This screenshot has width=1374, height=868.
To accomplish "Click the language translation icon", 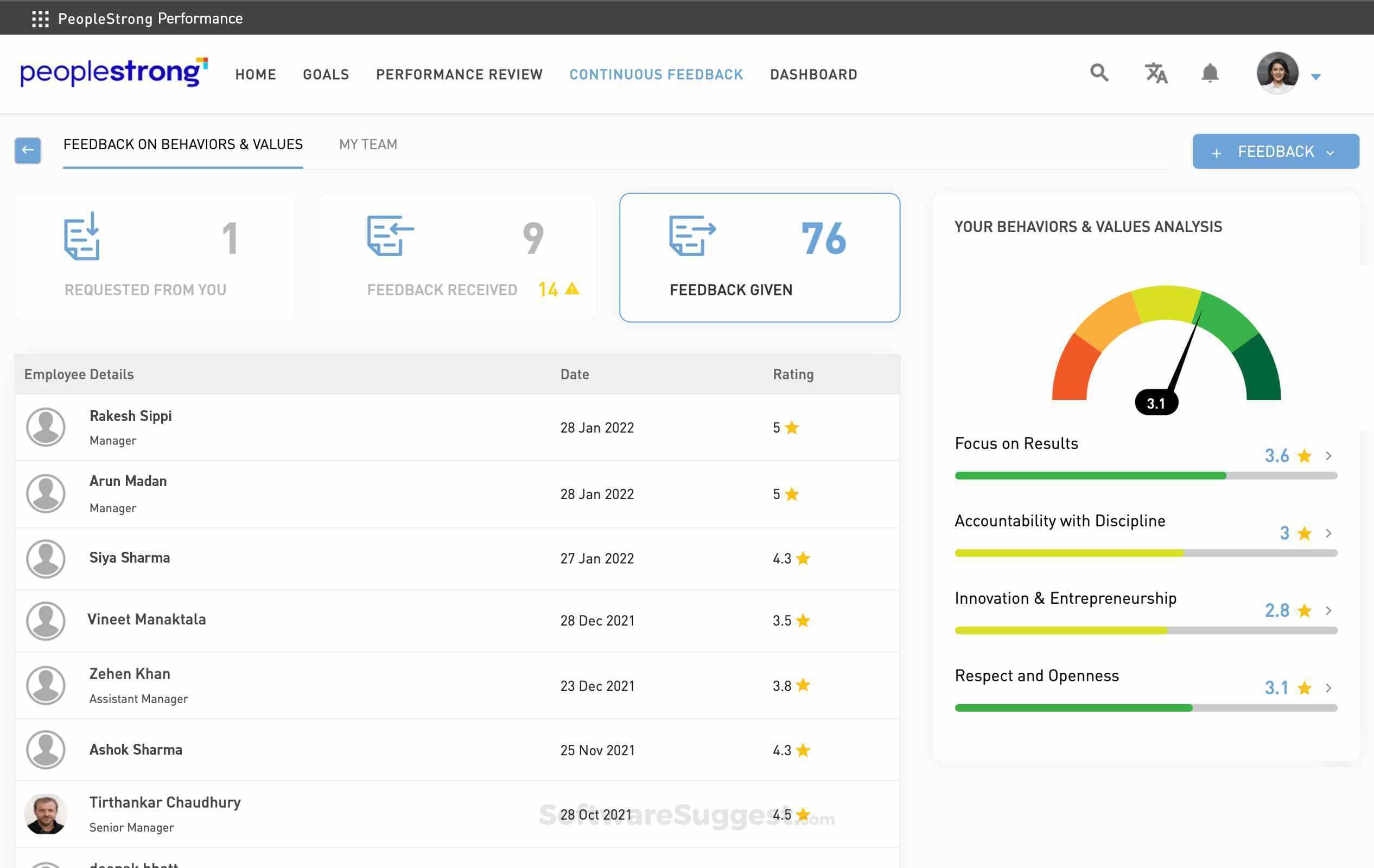I will coord(1157,74).
